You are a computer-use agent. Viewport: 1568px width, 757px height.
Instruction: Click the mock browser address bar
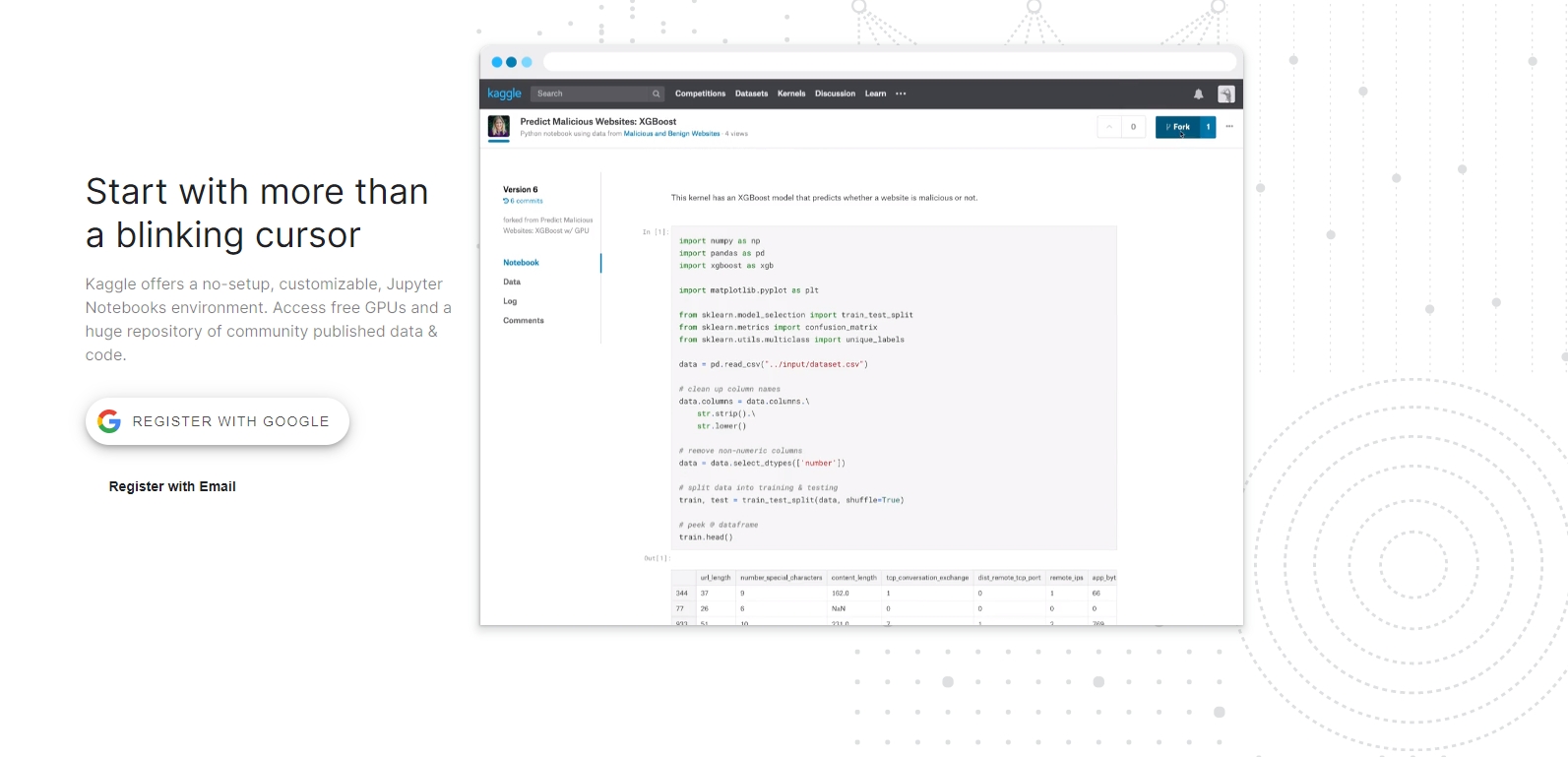(x=890, y=62)
